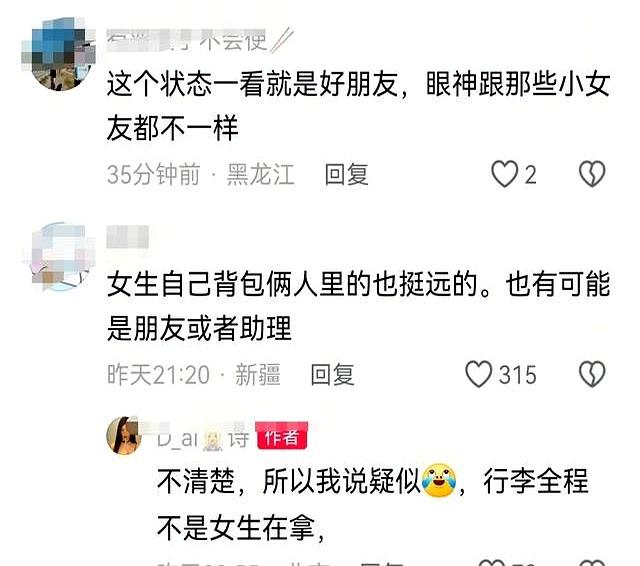
Task: Select comment text 女生自己背包俩人里的也挺远的
Action: click(293, 284)
